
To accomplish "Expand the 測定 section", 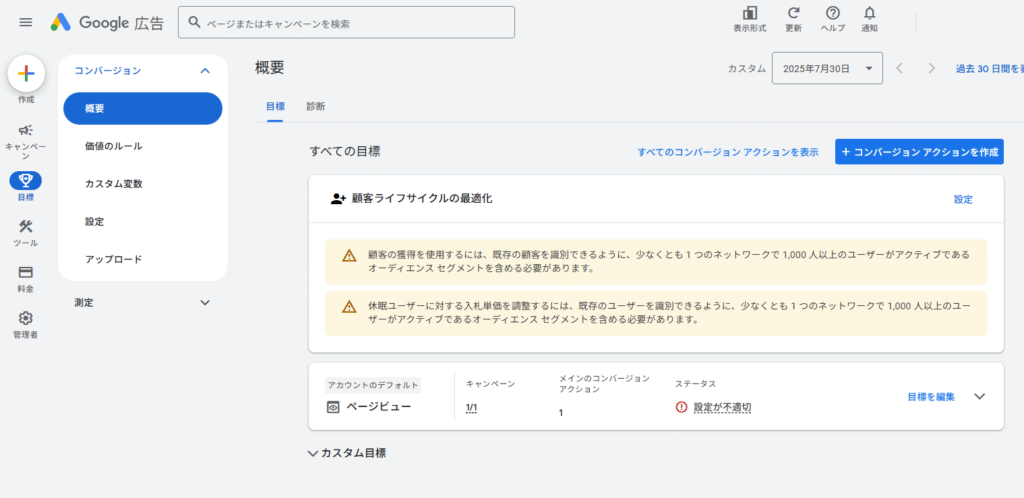I will [205, 302].
